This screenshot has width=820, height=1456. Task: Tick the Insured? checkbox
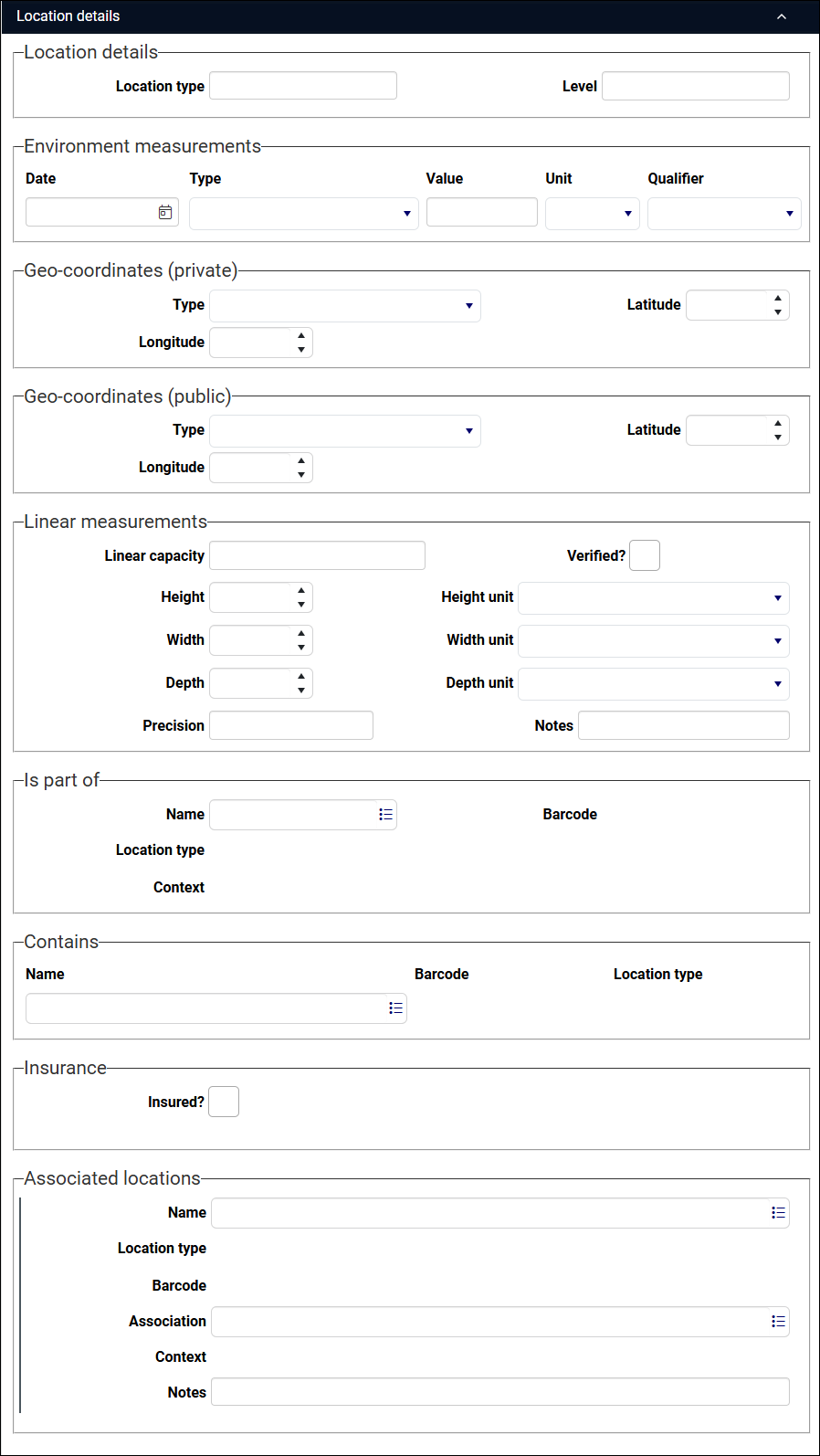pyautogui.click(x=224, y=1102)
